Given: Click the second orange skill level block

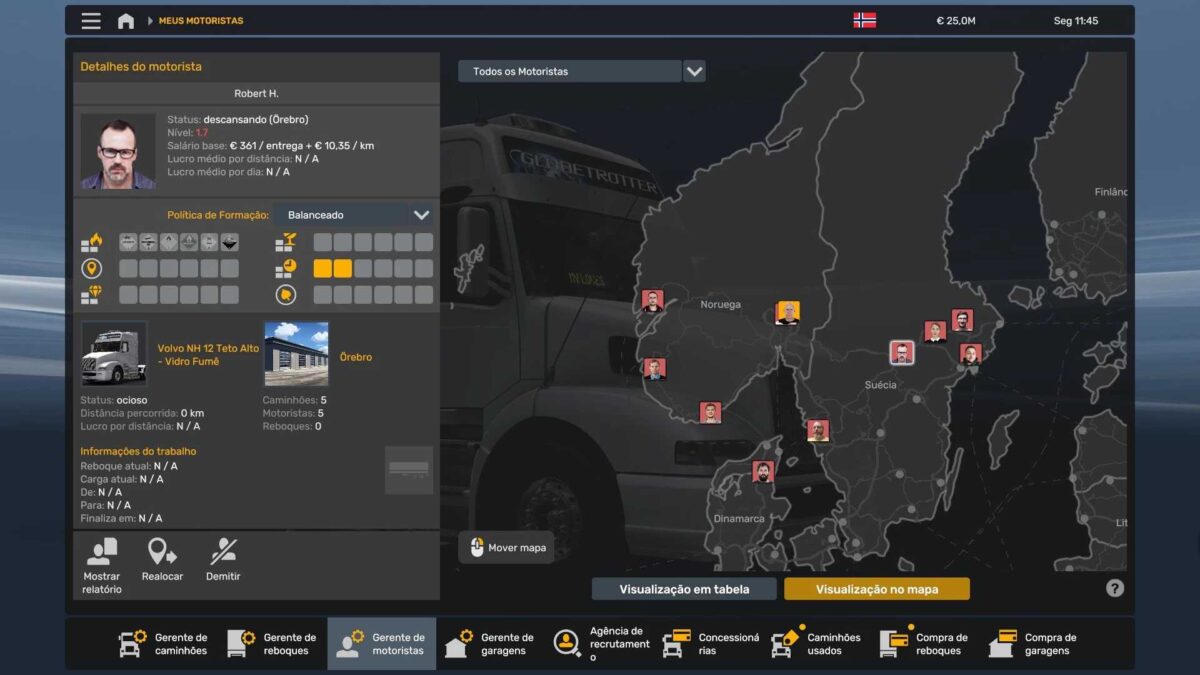Looking at the screenshot, I should 343,268.
